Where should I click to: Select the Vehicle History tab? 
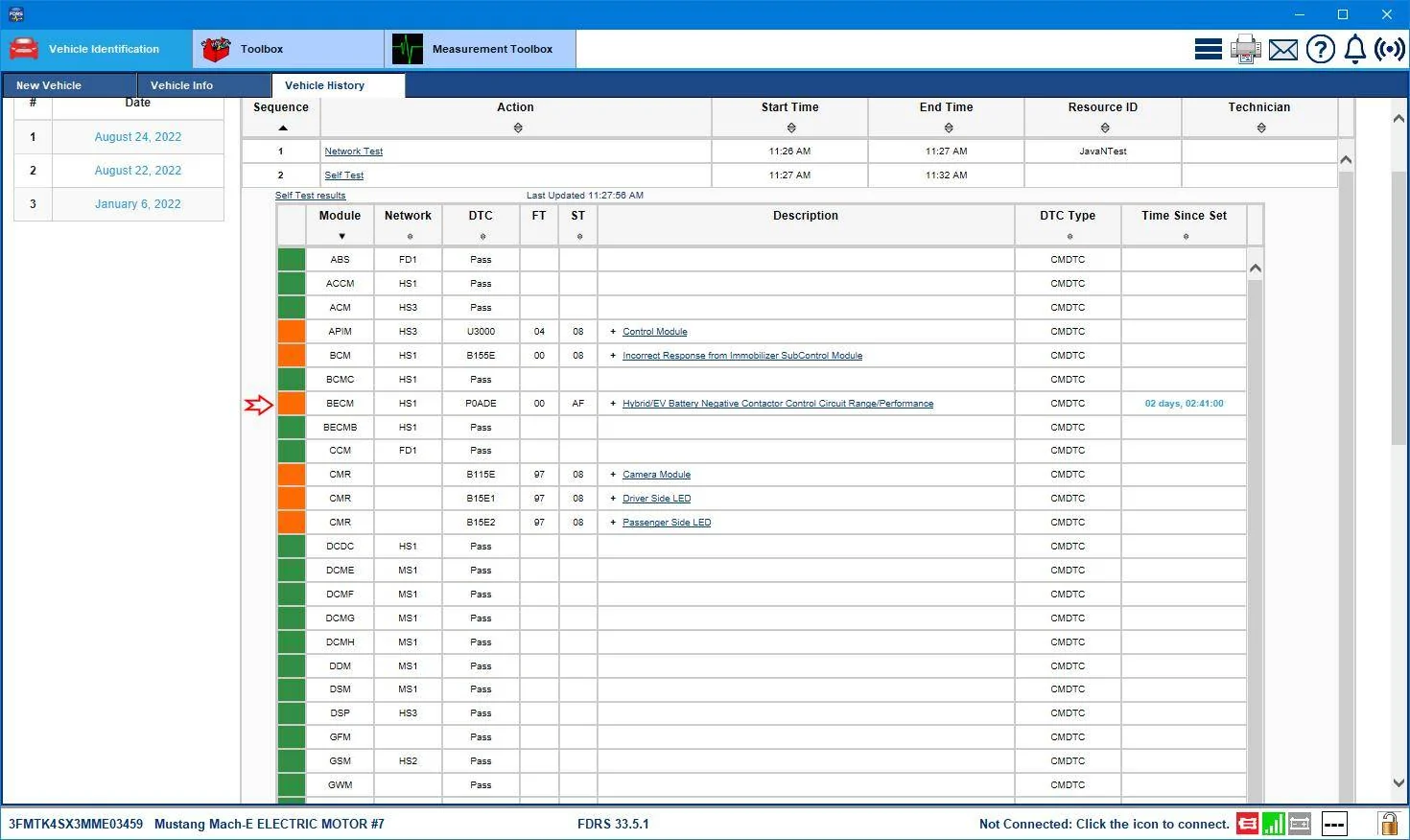coord(339,85)
